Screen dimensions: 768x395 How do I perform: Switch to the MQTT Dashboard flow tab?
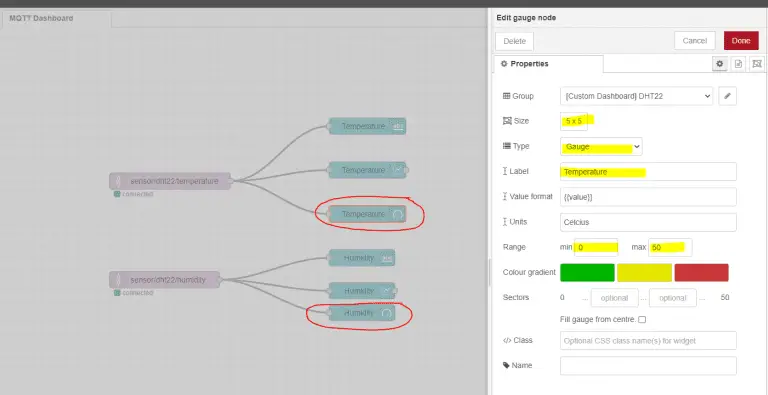pyautogui.click(x=41, y=18)
